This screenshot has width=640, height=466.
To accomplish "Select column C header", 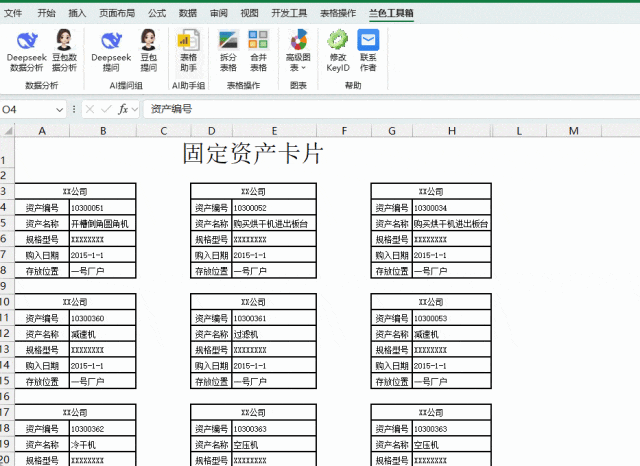I will 164,131.
